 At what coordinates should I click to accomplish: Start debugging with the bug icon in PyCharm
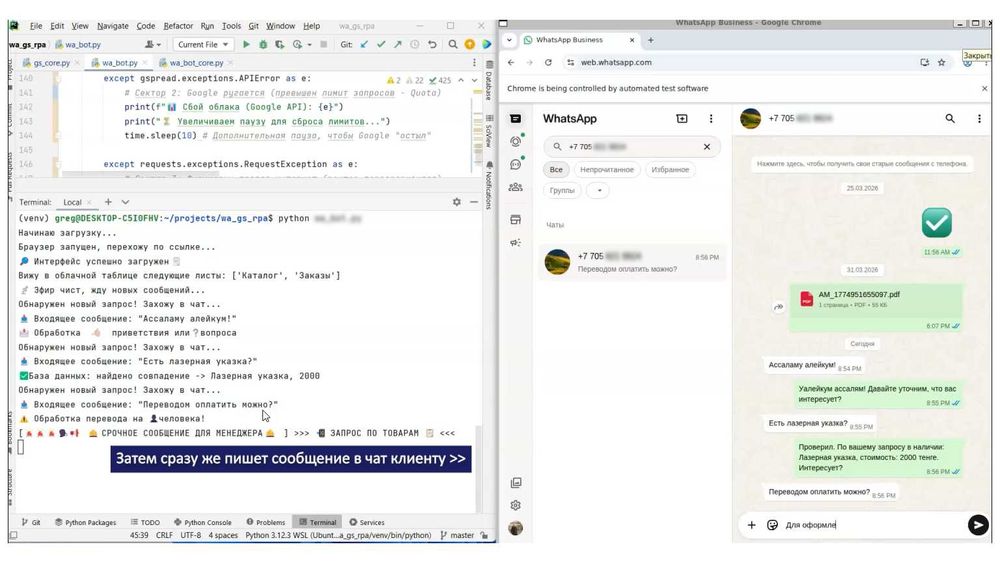[263, 45]
